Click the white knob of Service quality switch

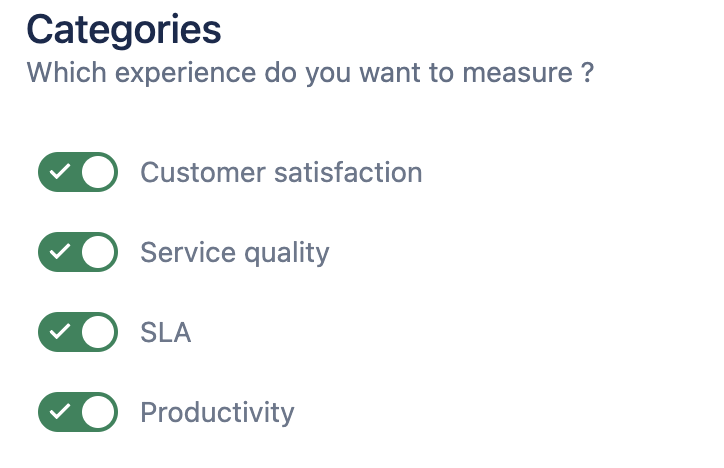98,252
